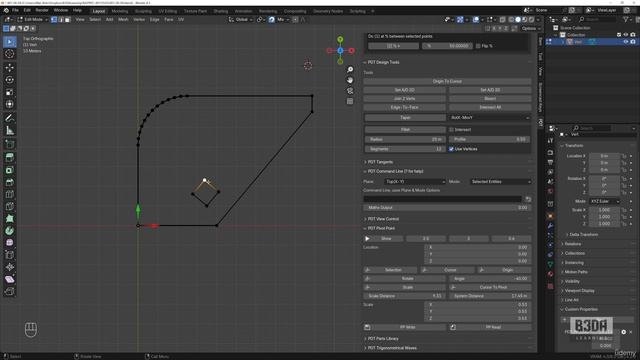Click the Origin To Cursor button
The image size is (640, 360).
(447, 81)
